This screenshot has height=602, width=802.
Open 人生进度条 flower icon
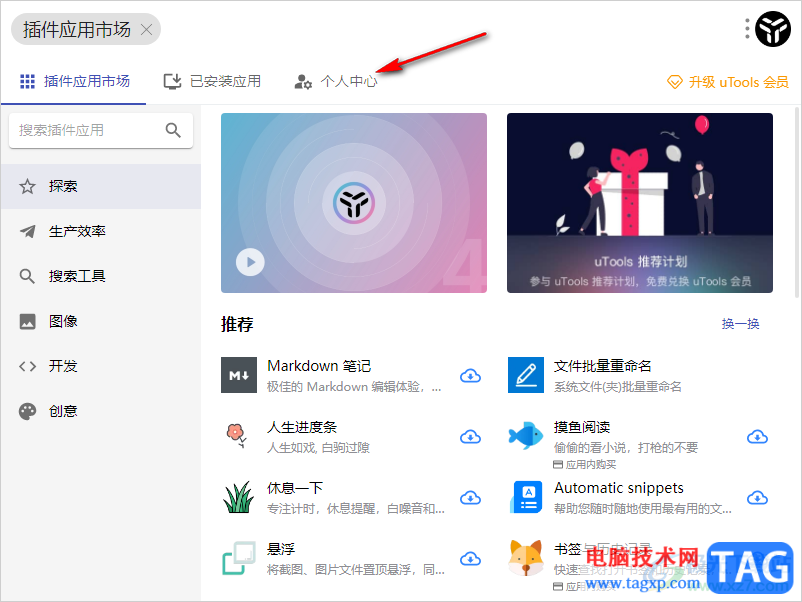(x=237, y=436)
